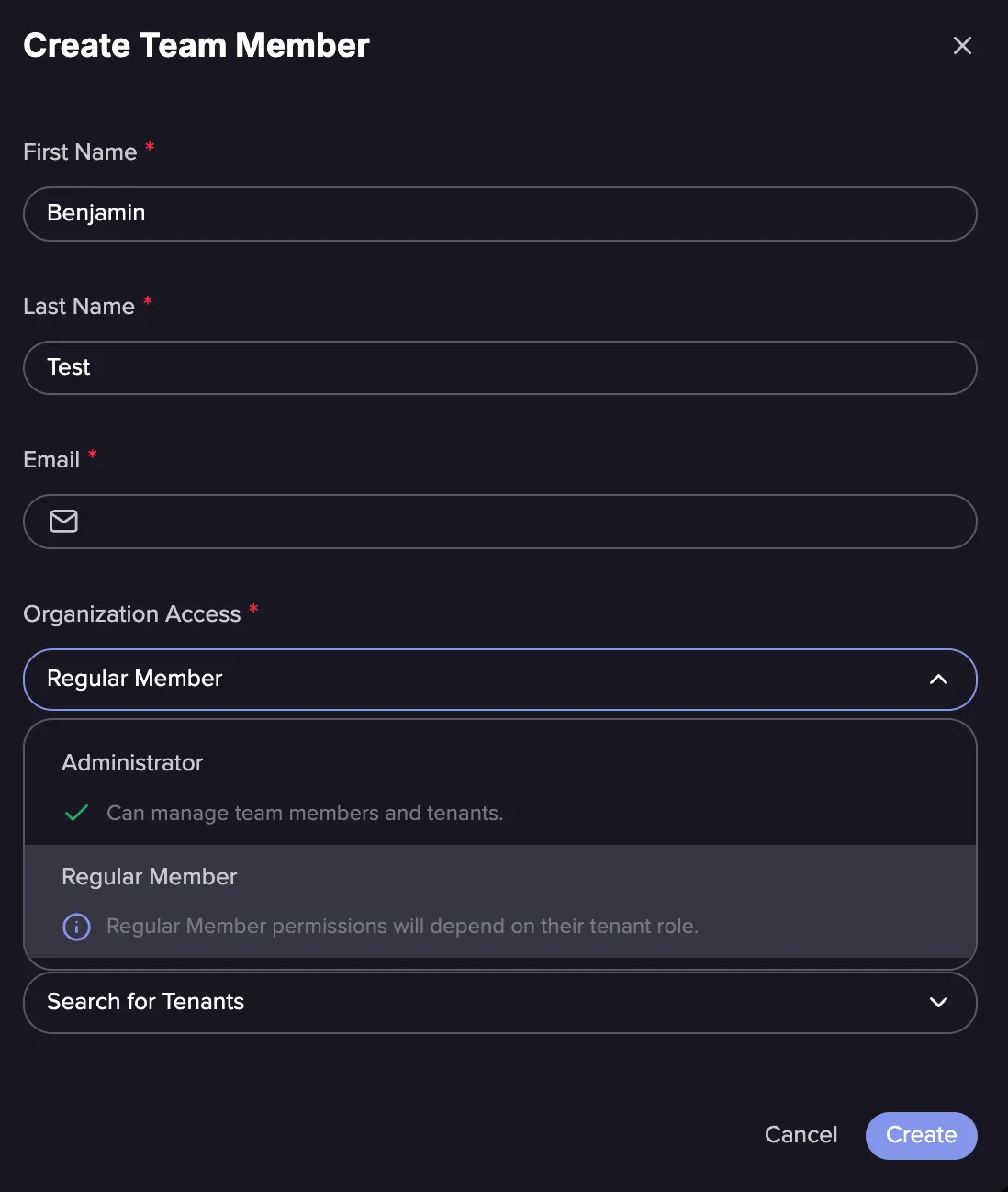Click the Email field label
Image resolution: width=1008 pixels, height=1192 pixels.
(51, 460)
